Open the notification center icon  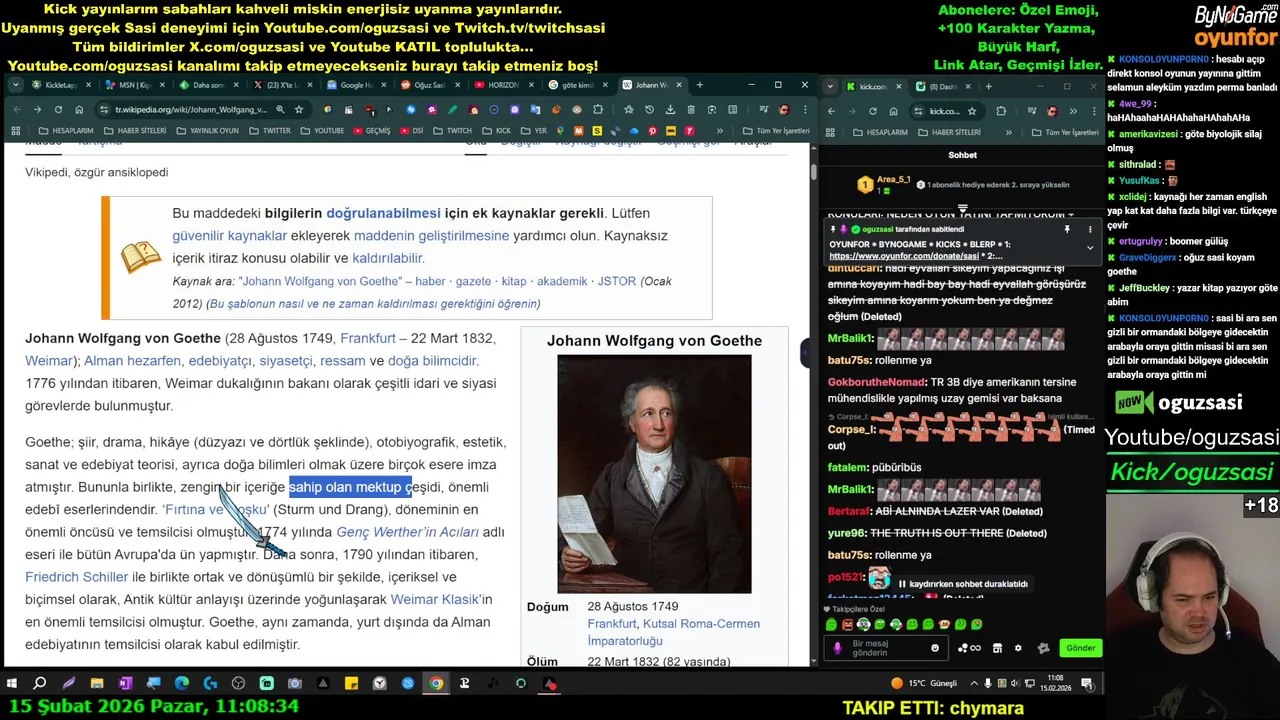tap(1087, 684)
